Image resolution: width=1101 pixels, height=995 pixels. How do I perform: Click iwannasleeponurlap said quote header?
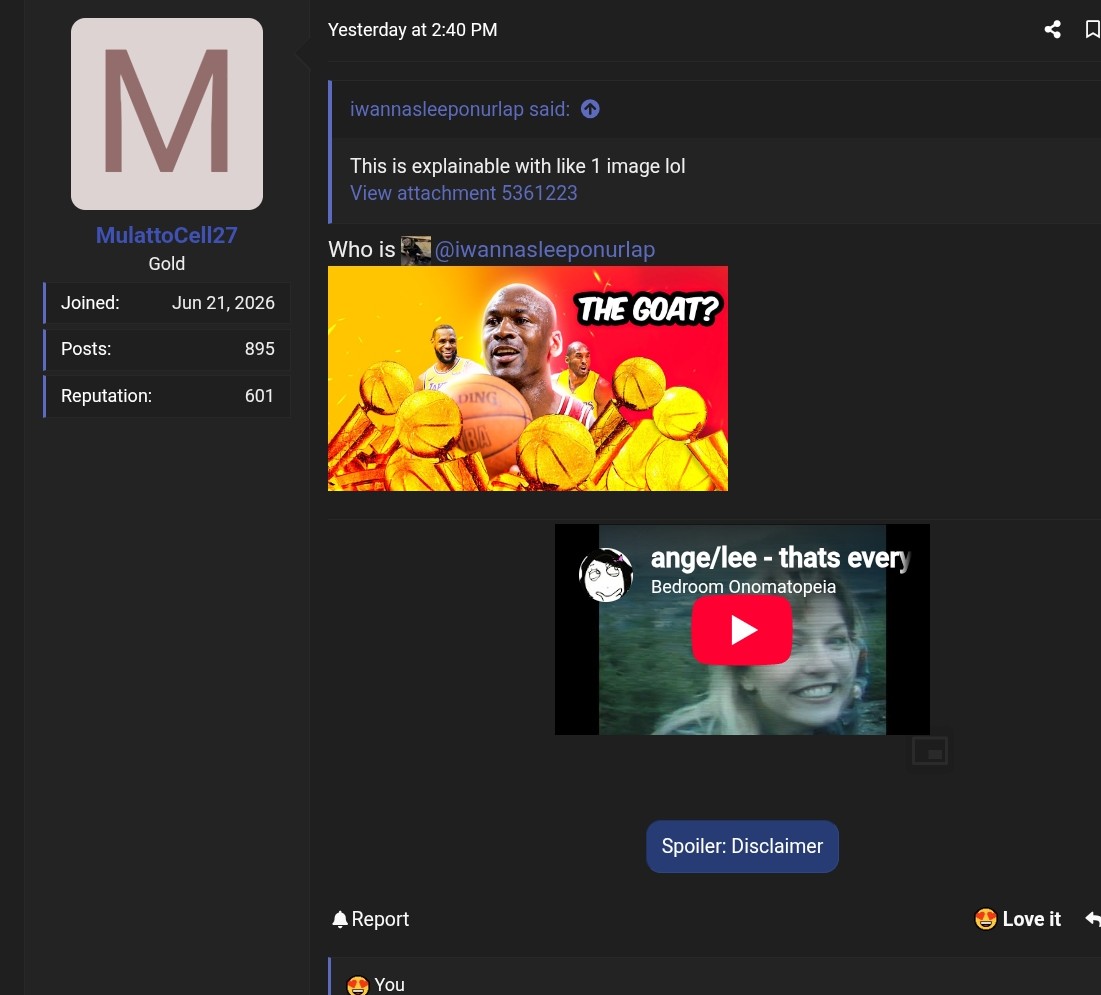460,110
